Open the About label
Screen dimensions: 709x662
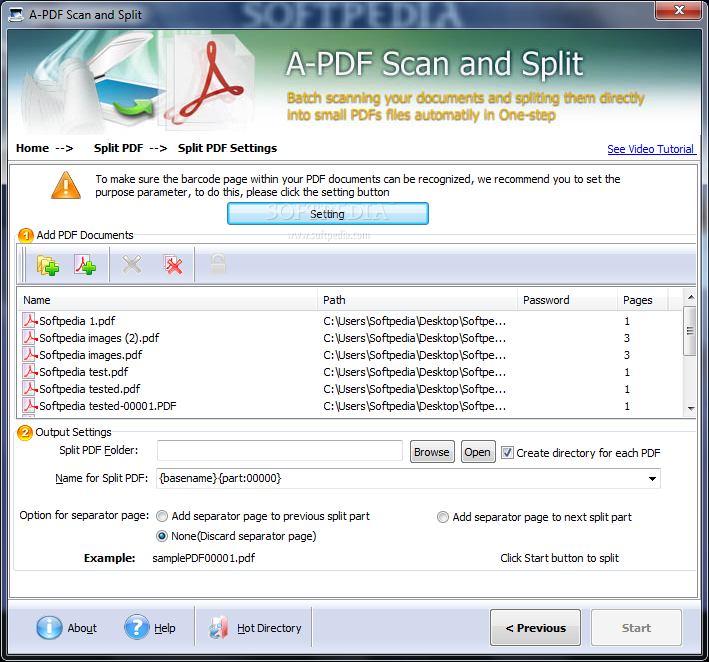(82, 628)
